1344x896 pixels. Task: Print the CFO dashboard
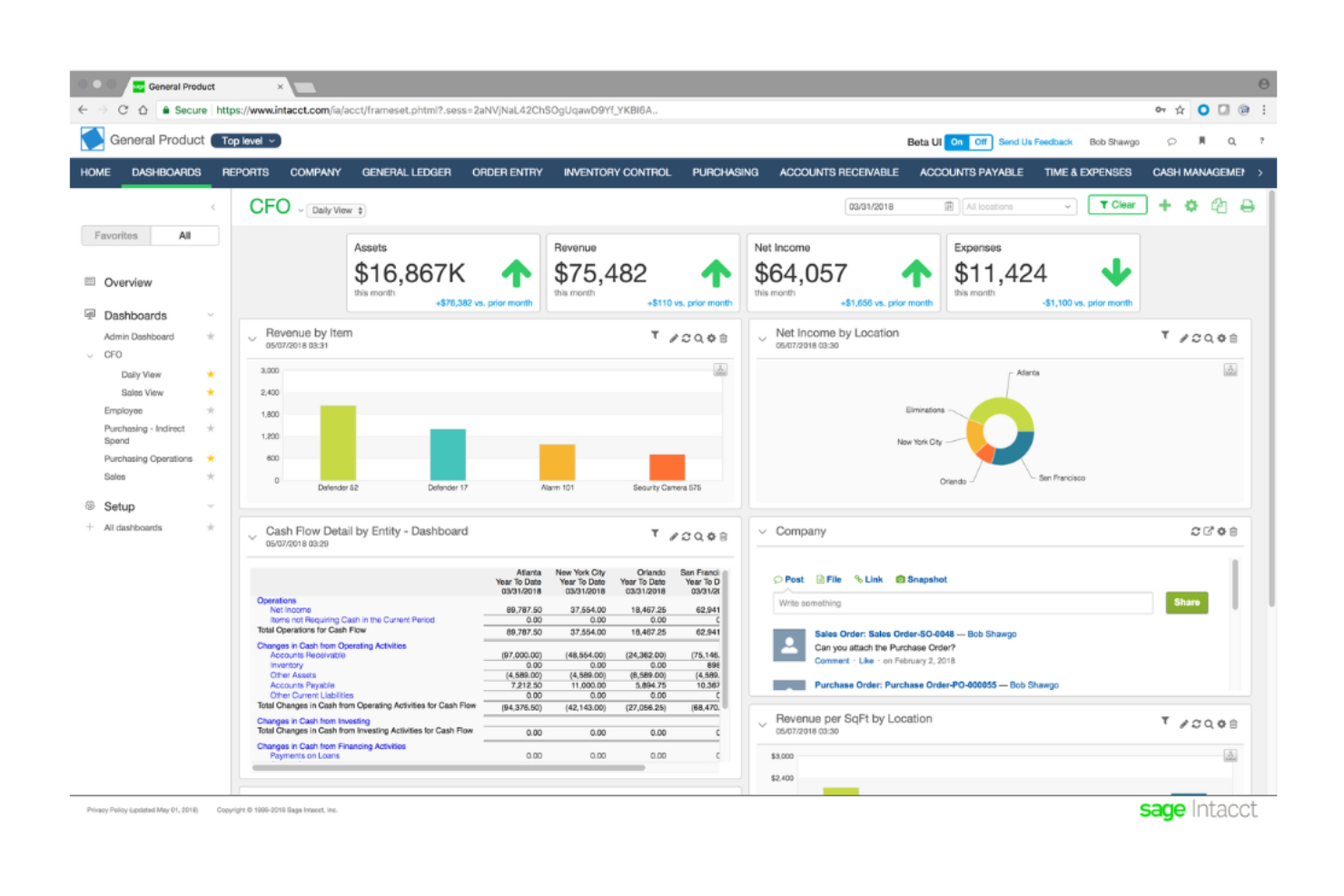[1247, 205]
